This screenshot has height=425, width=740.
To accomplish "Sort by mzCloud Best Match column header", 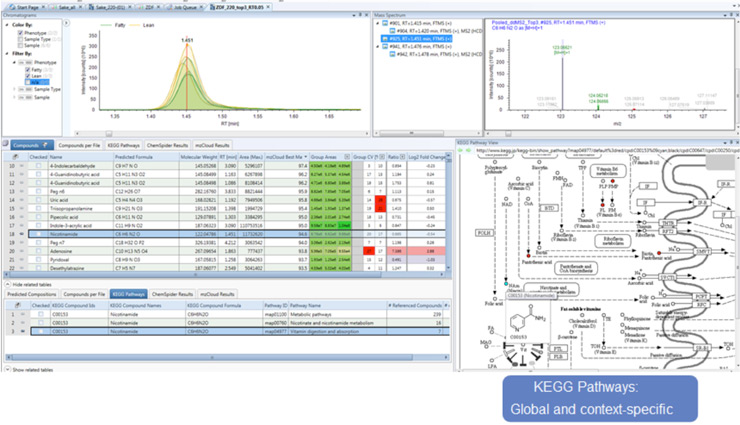I will point(286,157).
